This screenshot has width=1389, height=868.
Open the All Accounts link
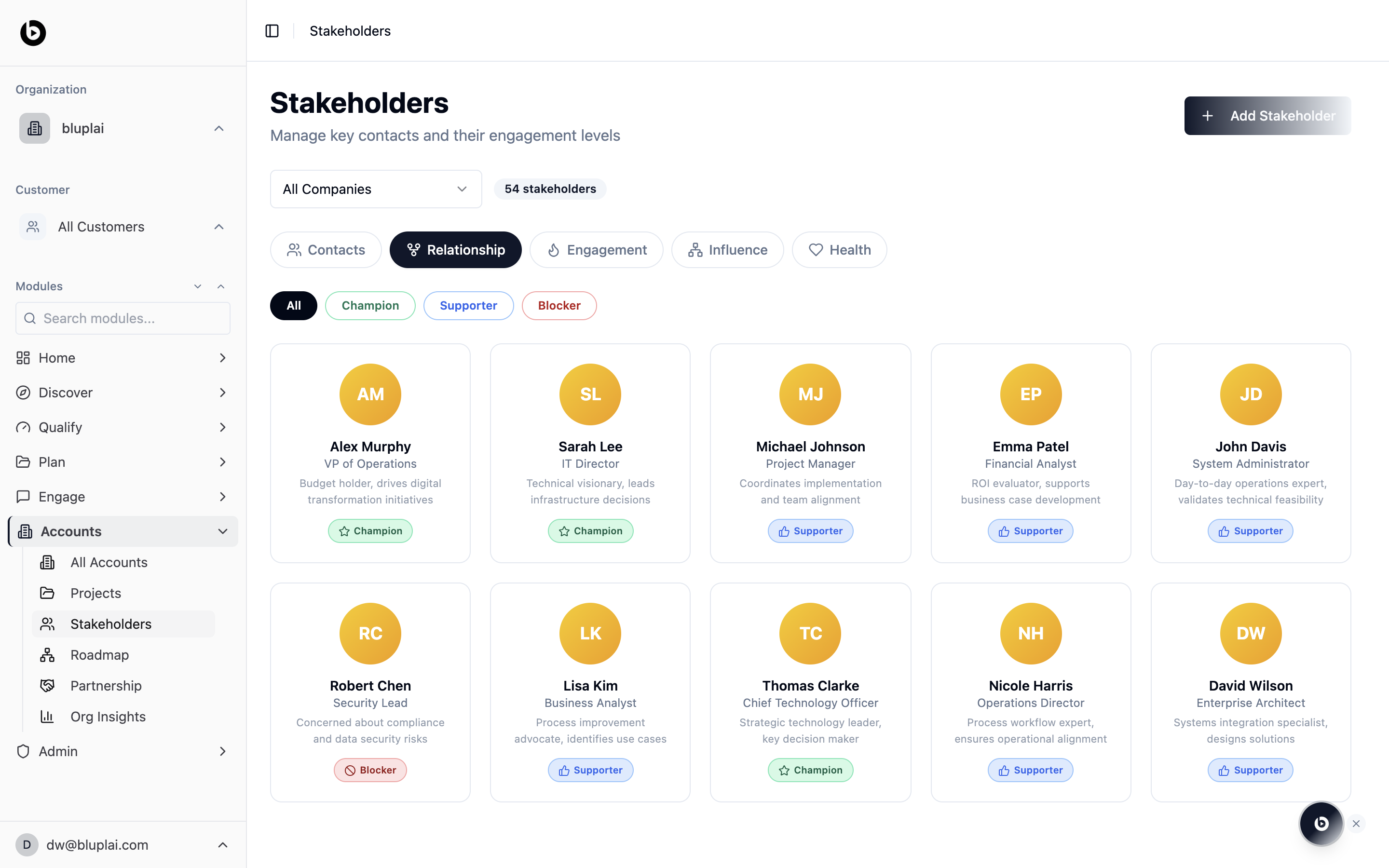(x=109, y=563)
